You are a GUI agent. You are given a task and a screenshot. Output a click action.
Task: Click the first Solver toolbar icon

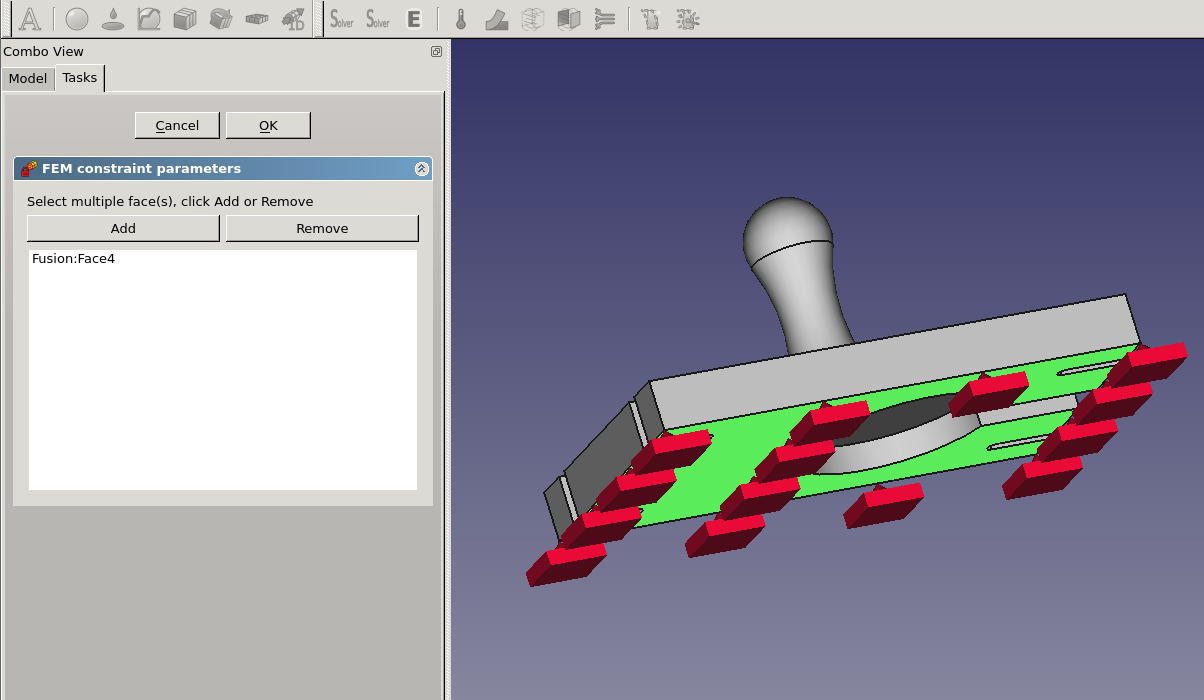[x=342, y=19]
